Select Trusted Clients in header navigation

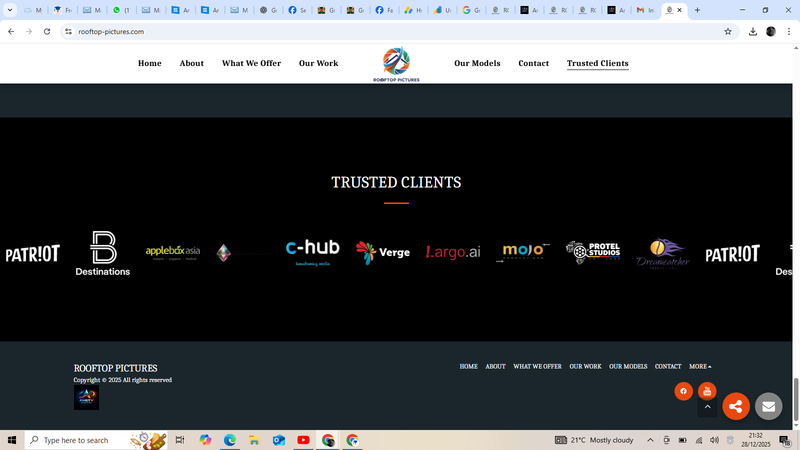[x=597, y=63]
